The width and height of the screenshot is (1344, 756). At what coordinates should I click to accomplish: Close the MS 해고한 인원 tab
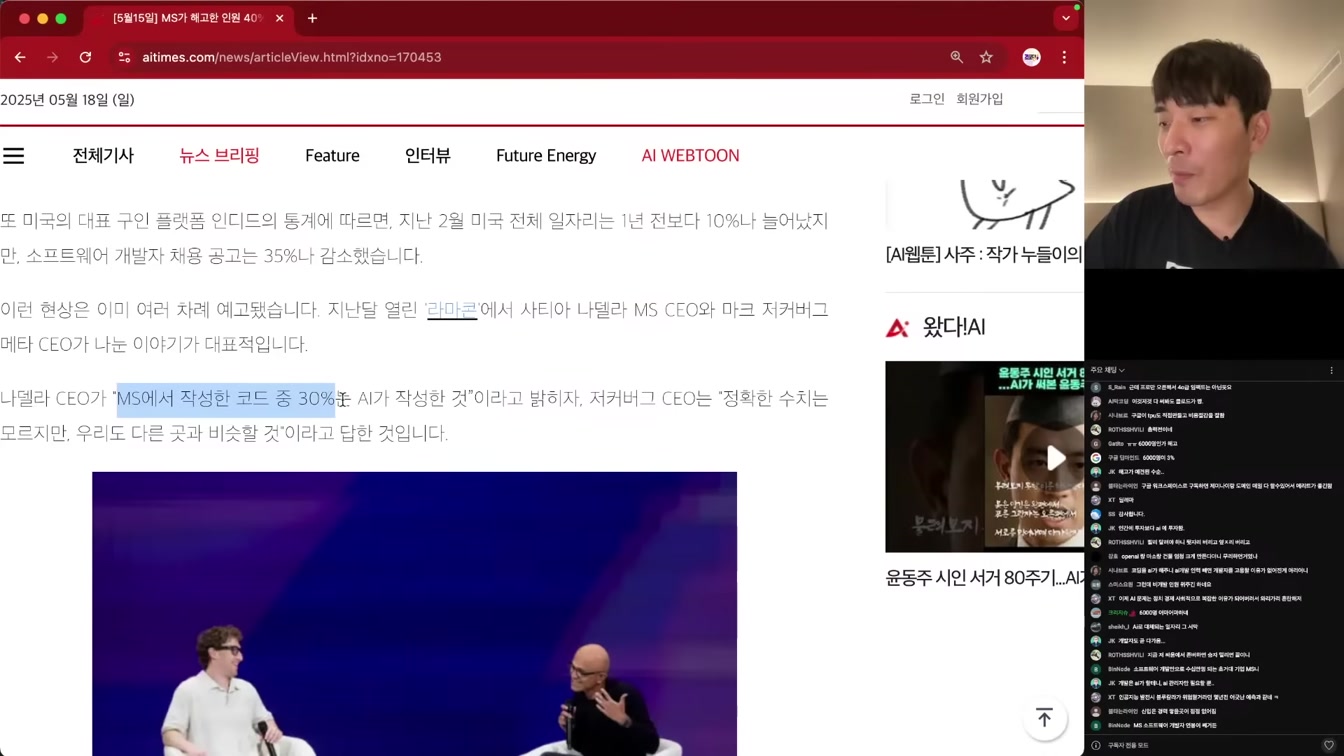(279, 18)
